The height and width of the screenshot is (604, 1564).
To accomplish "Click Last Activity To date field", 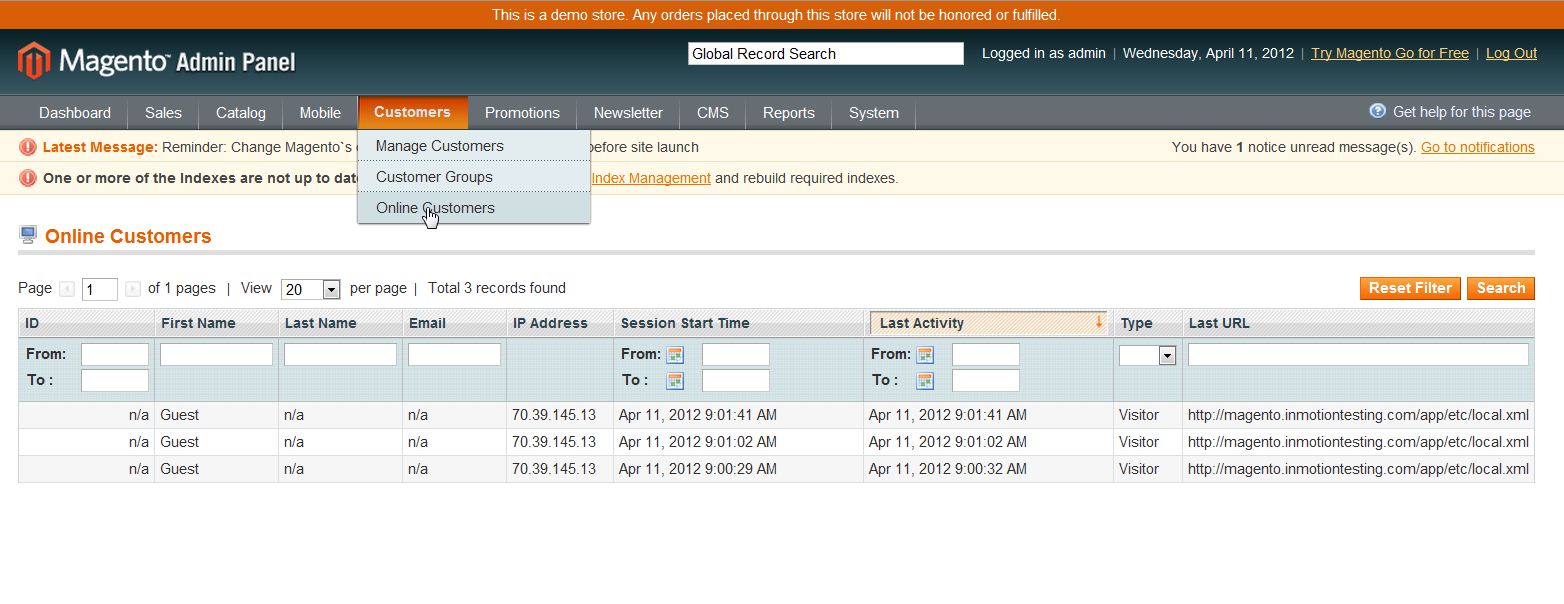I will point(986,381).
